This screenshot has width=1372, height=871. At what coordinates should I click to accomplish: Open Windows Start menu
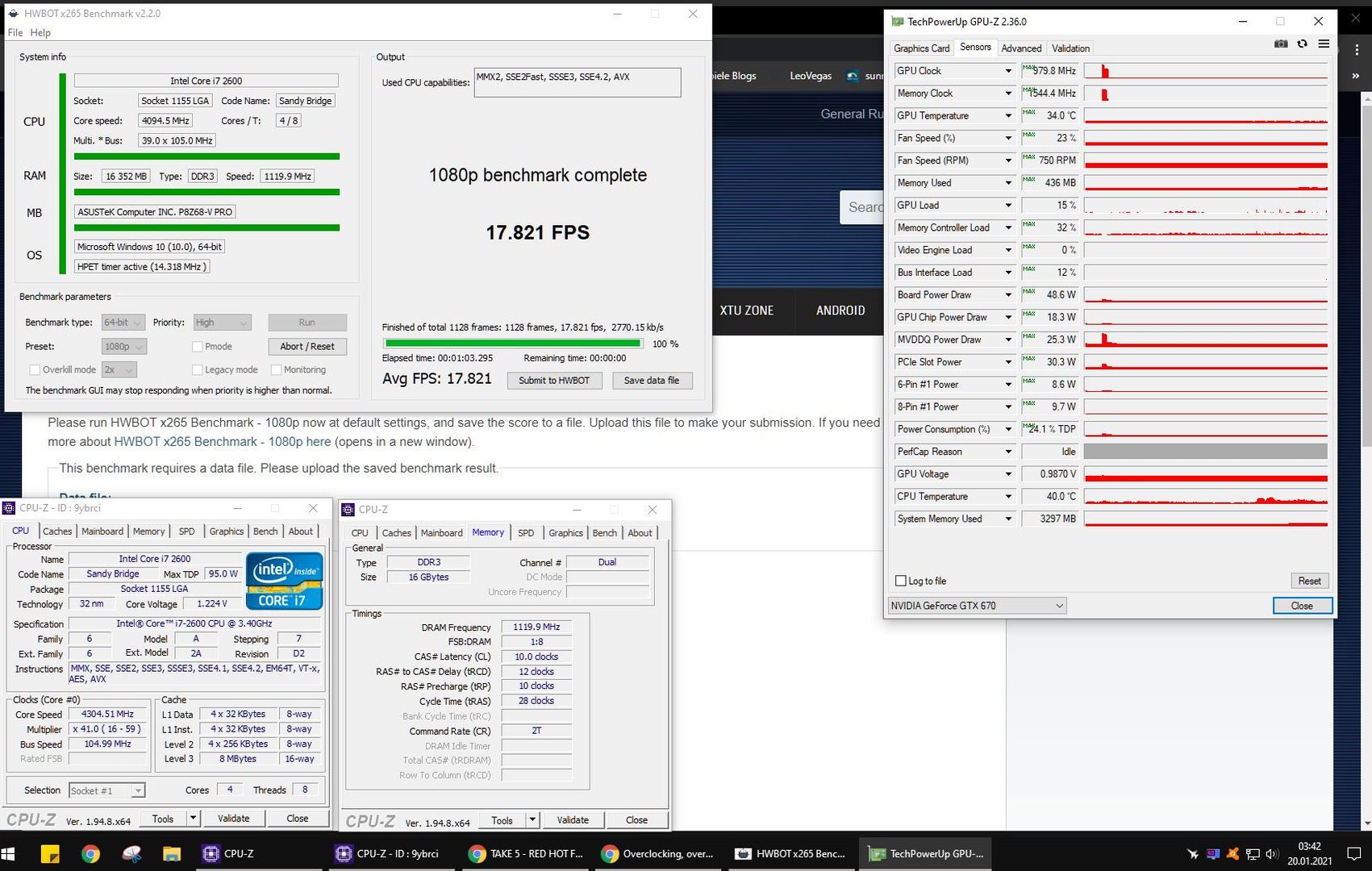point(9,853)
